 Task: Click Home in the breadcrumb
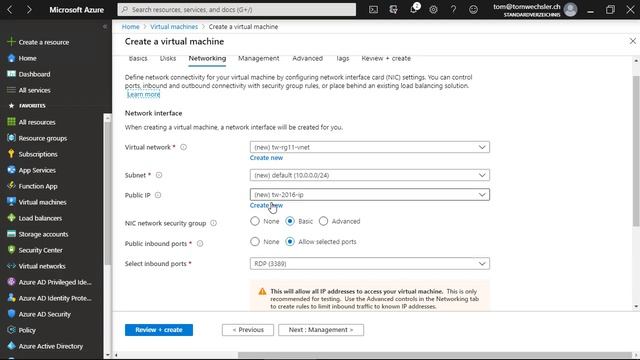pos(131,27)
